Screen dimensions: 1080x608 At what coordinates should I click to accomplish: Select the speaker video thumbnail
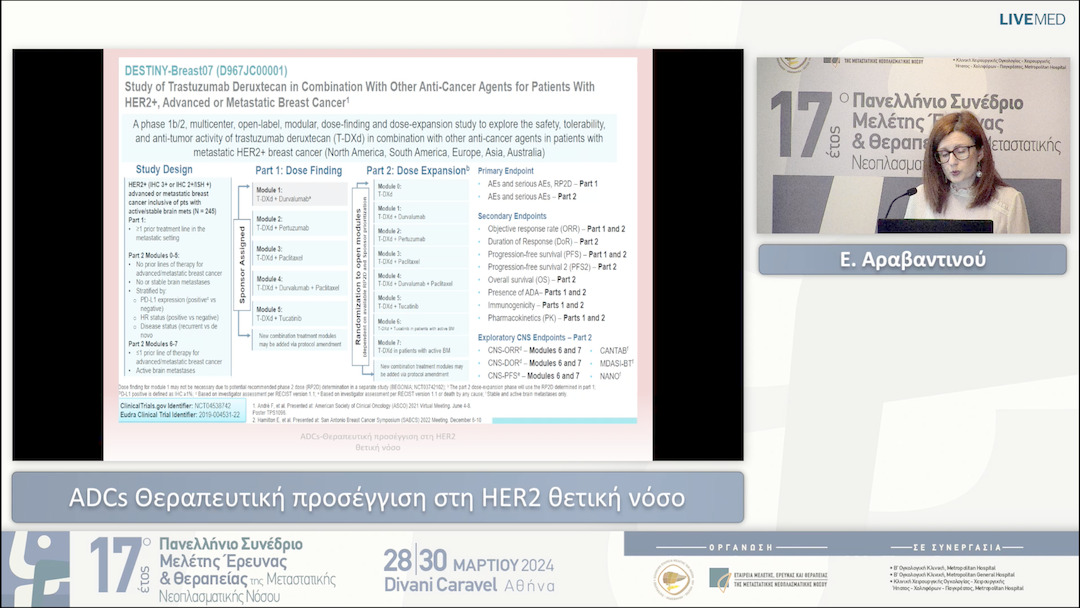(913, 145)
